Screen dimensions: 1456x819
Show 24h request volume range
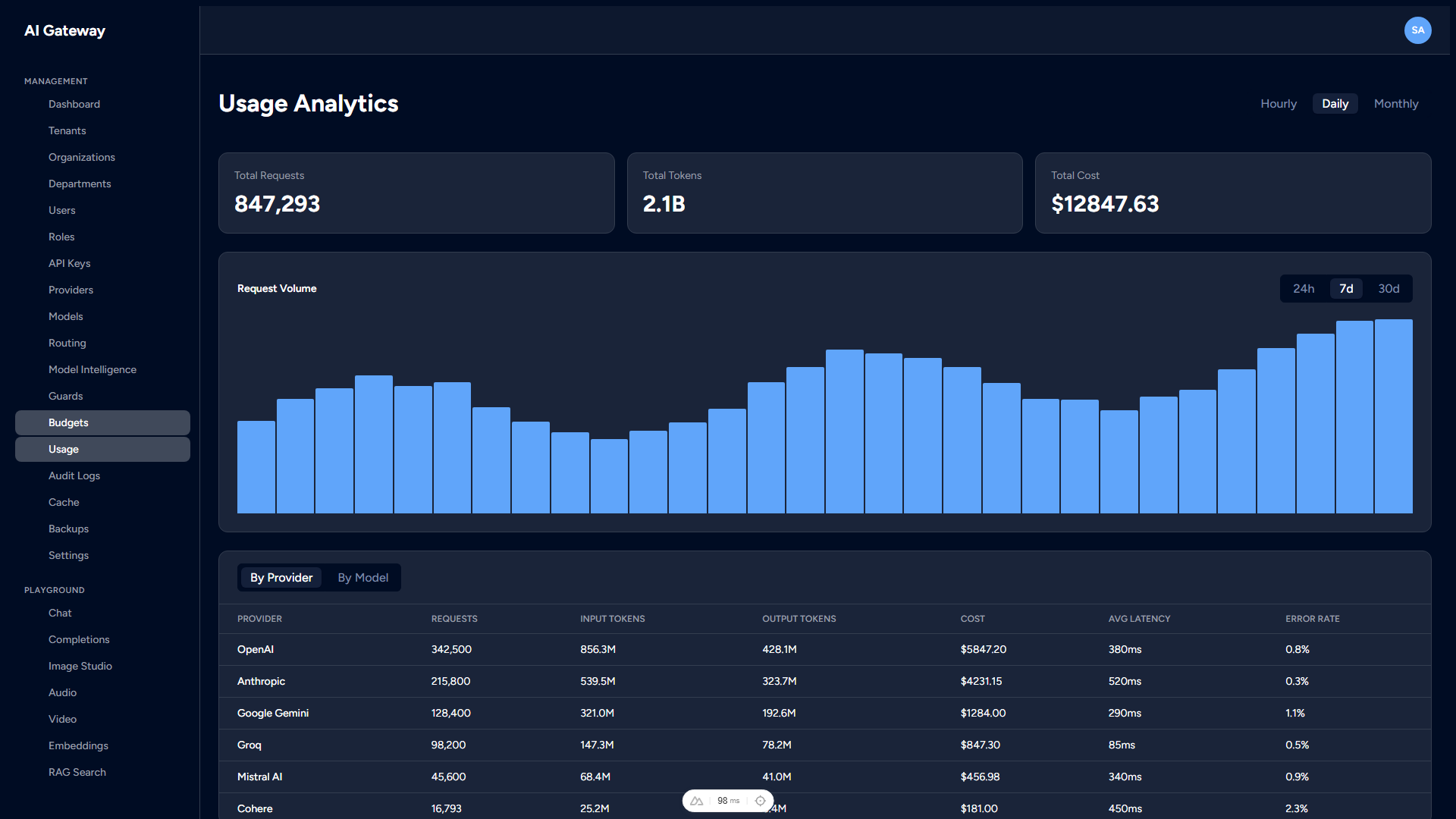tap(1304, 288)
